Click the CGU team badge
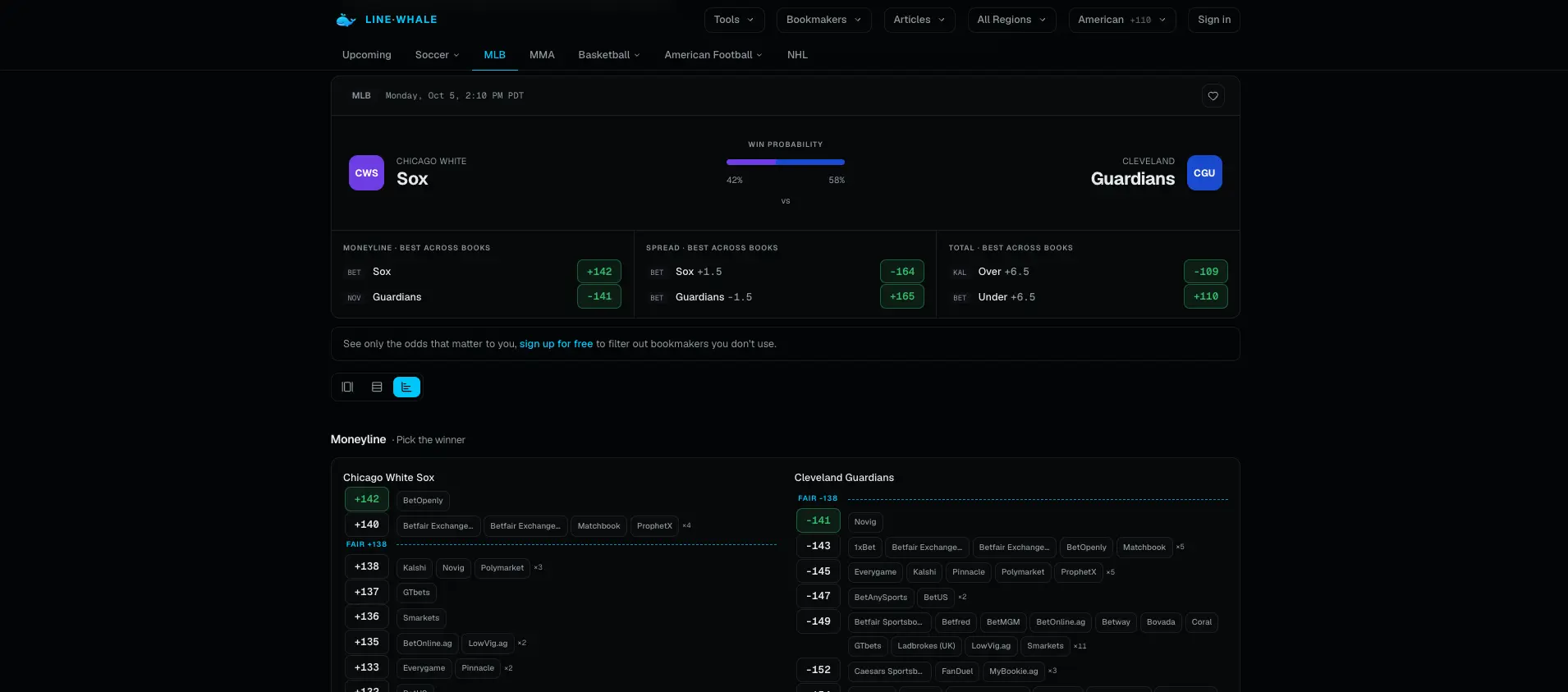Image resolution: width=1568 pixels, height=692 pixels. point(1204,173)
